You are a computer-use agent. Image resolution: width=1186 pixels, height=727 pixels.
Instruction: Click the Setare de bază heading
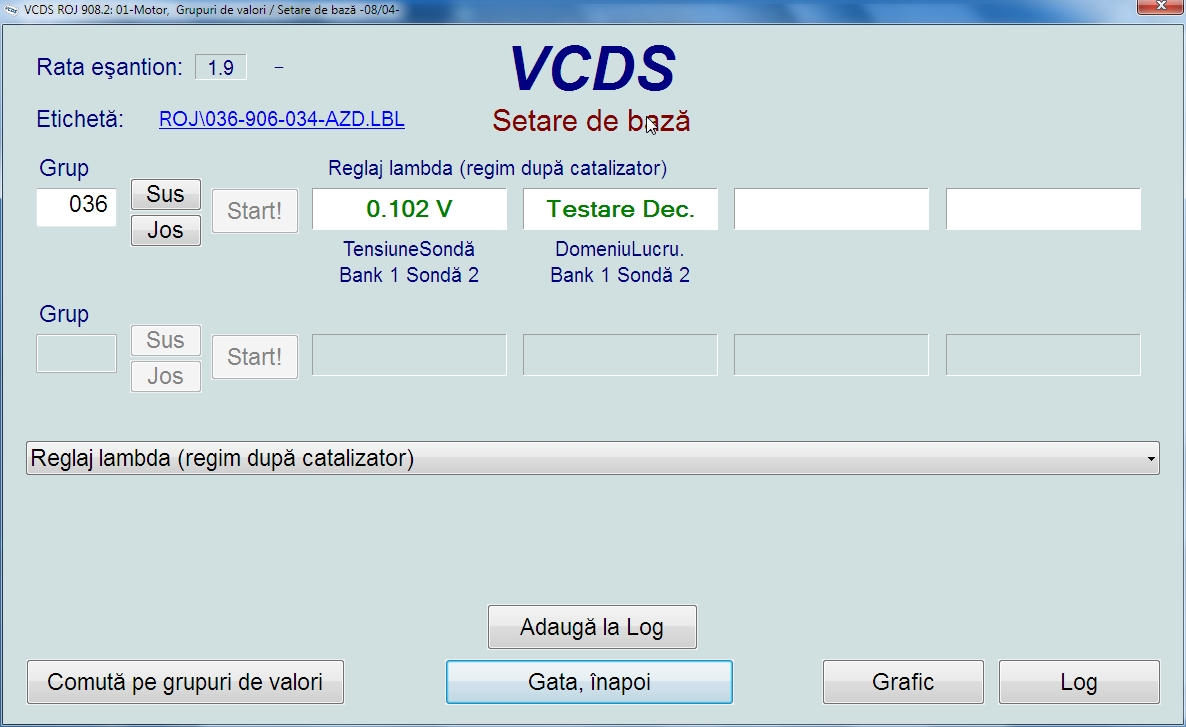point(591,121)
